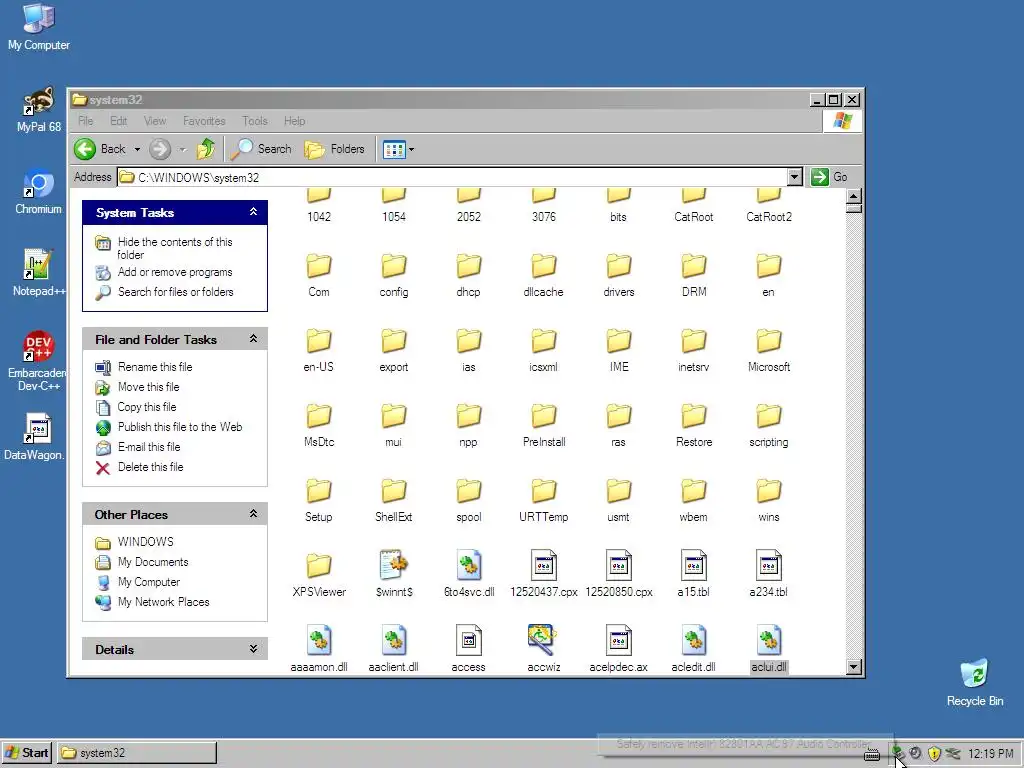Click the green Back arrow icon

(85, 149)
